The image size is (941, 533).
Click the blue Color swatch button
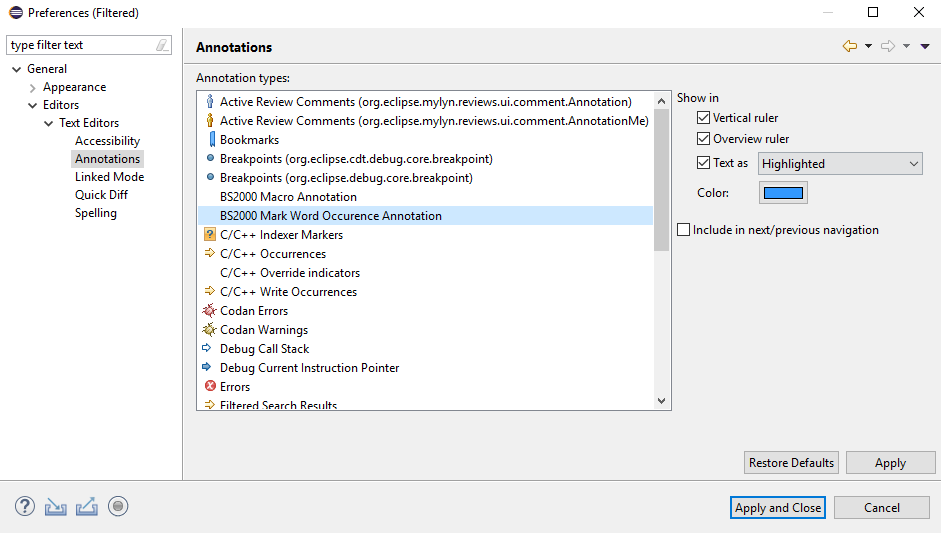coord(783,193)
